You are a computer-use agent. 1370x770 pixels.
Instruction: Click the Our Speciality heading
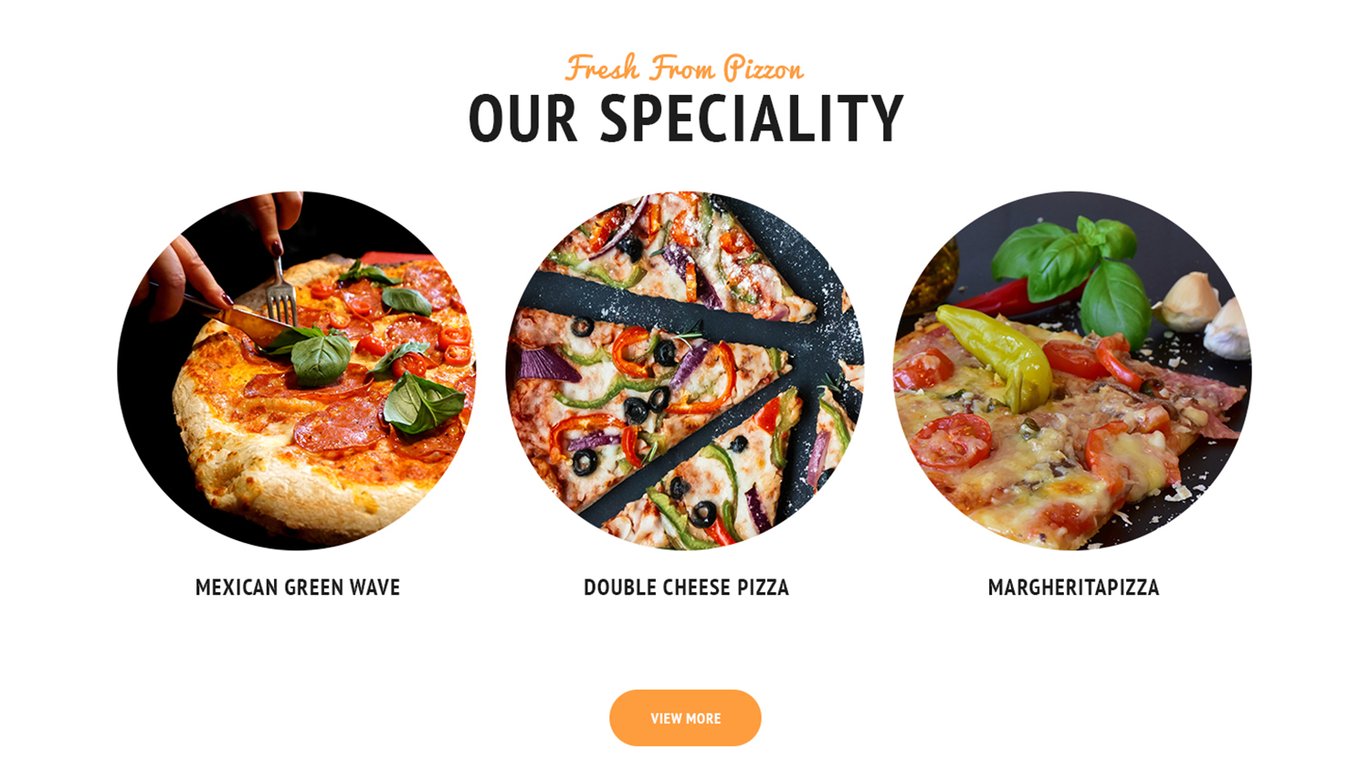click(x=686, y=118)
